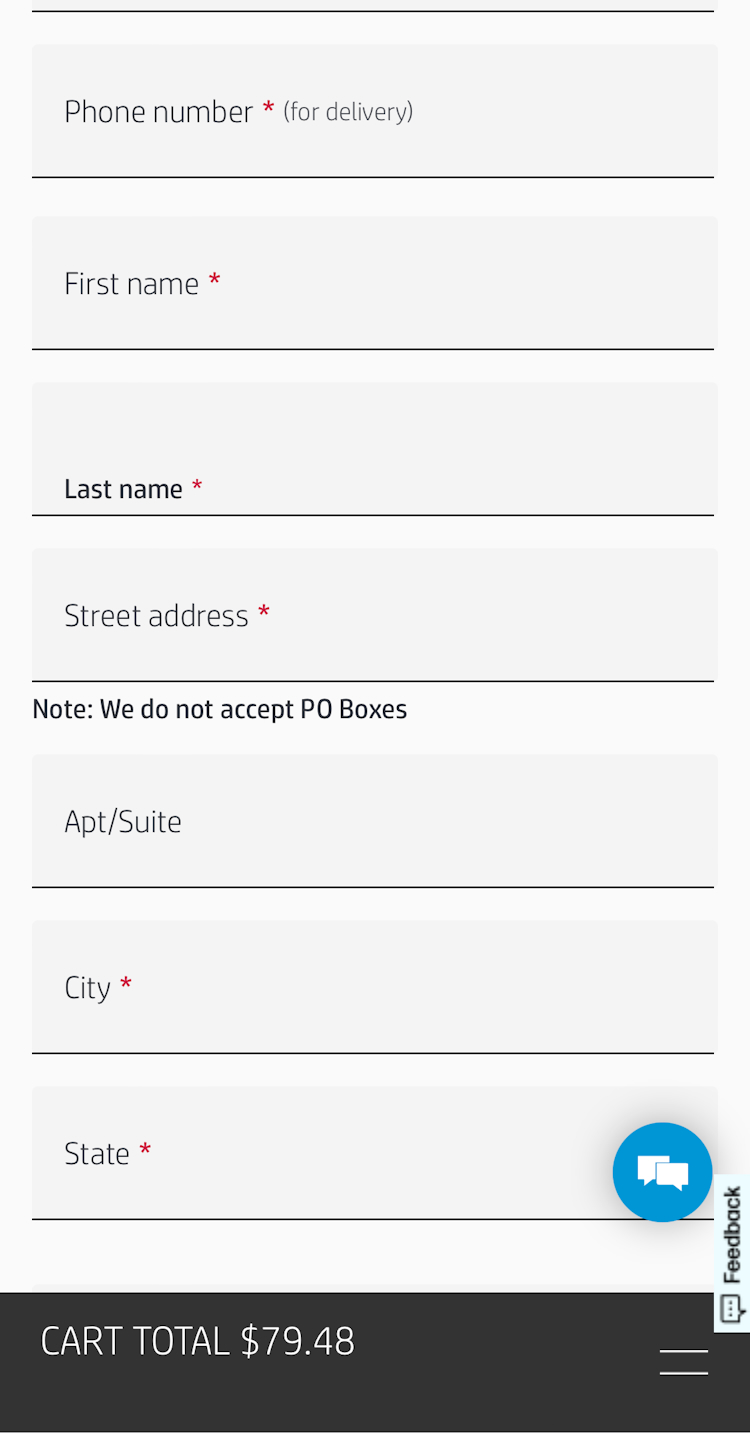
Task: Tap the 'State' label text
Action: tap(97, 1154)
